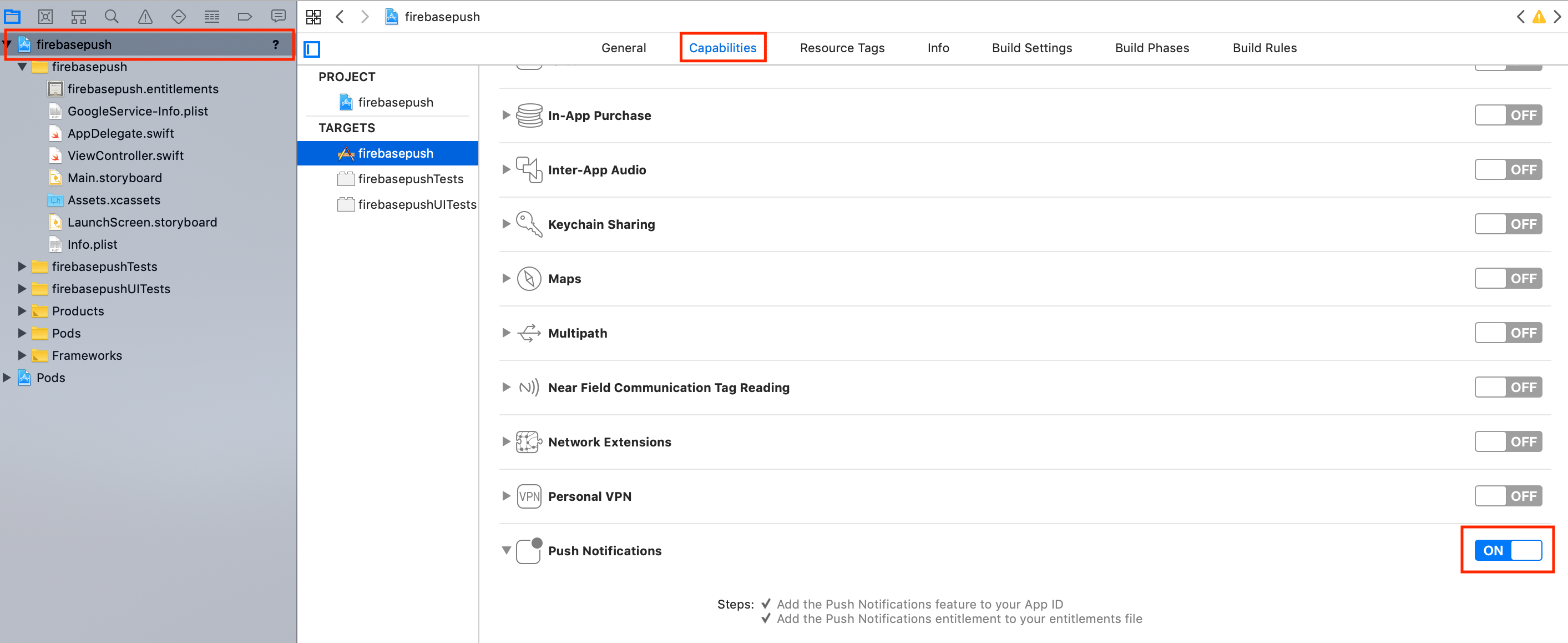Open the Issue navigator warning icon
Screen dimensions: 1568x643
145,17
